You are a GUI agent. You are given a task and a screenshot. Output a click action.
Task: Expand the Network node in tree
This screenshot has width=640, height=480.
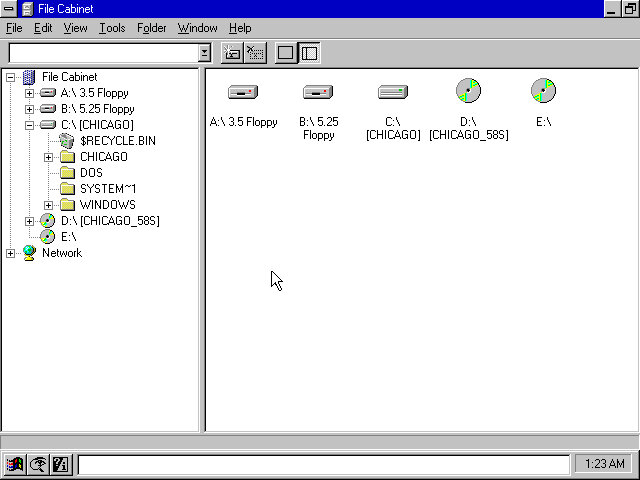coord(11,253)
